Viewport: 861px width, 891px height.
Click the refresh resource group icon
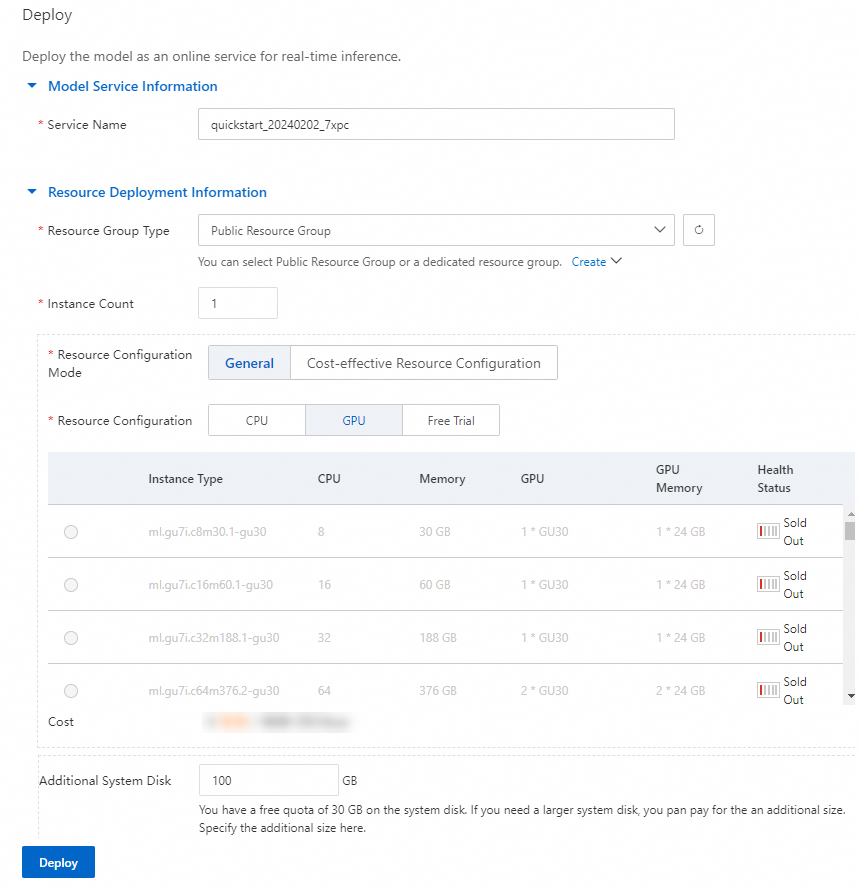click(x=699, y=230)
